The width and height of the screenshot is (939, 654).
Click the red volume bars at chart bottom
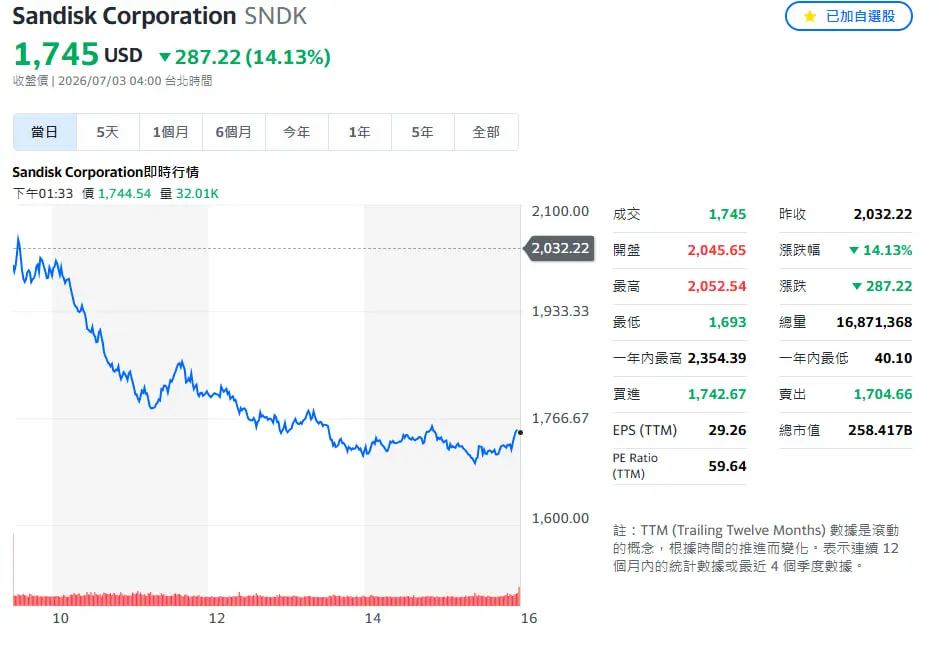[x=266, y=598]
